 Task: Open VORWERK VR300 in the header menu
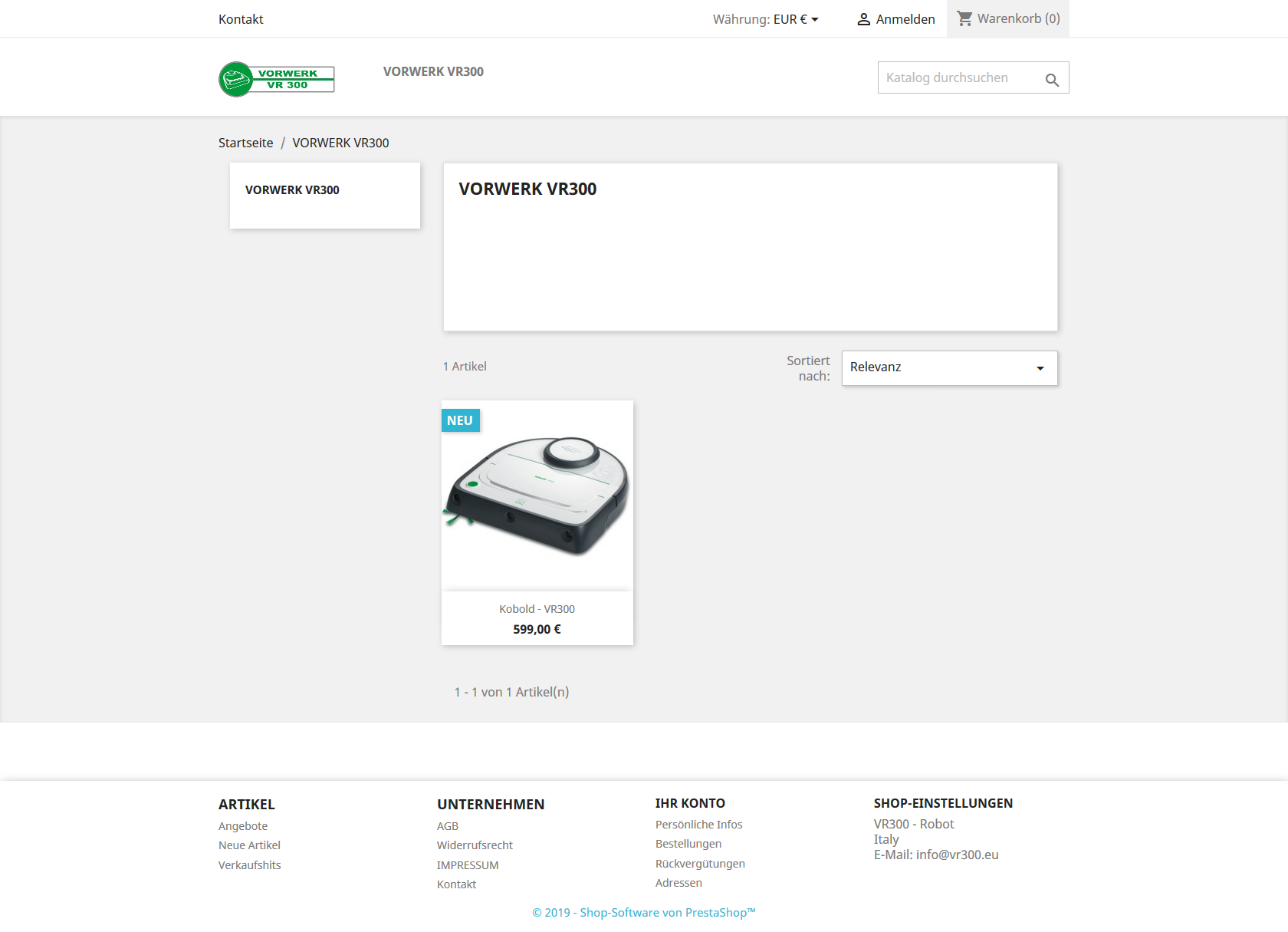[433, 71]
